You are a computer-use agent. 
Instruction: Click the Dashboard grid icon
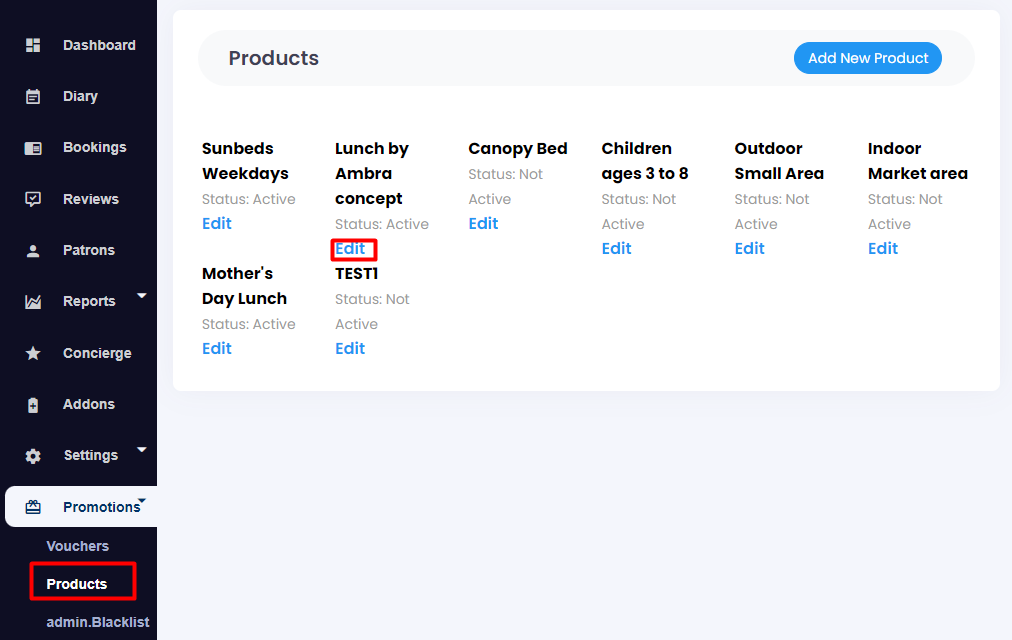tap(33, 45)
